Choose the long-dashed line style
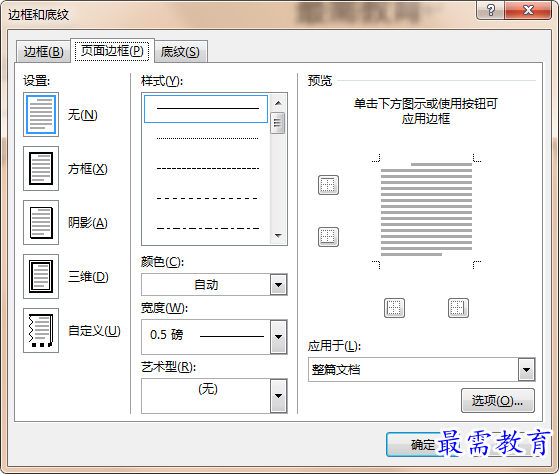Screen dimensions: 559x474 [207, 198]
